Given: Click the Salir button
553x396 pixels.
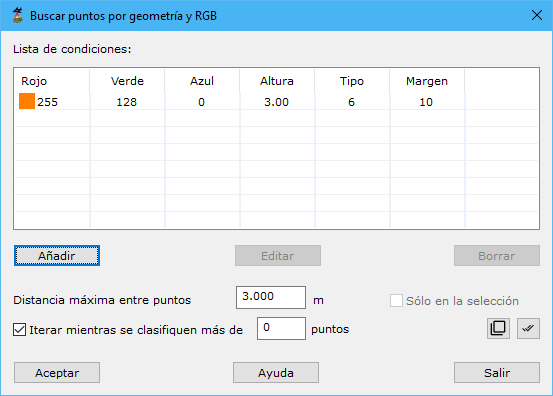Looking at the screenshot, I should click(497, 373).
